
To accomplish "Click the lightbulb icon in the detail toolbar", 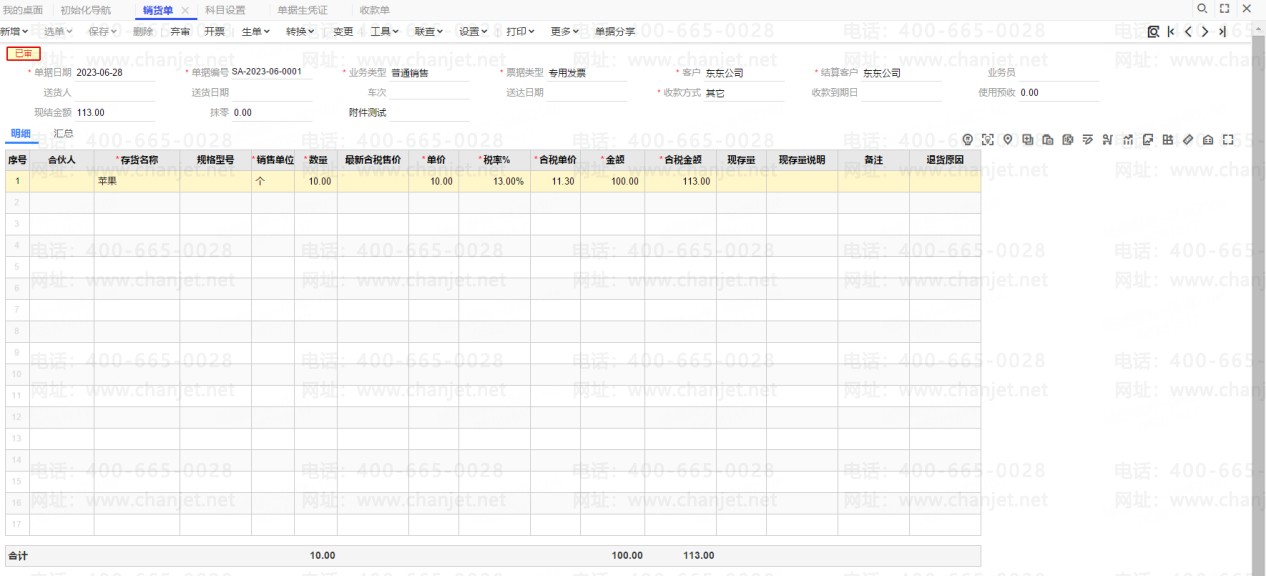I will tap(967, 140).
